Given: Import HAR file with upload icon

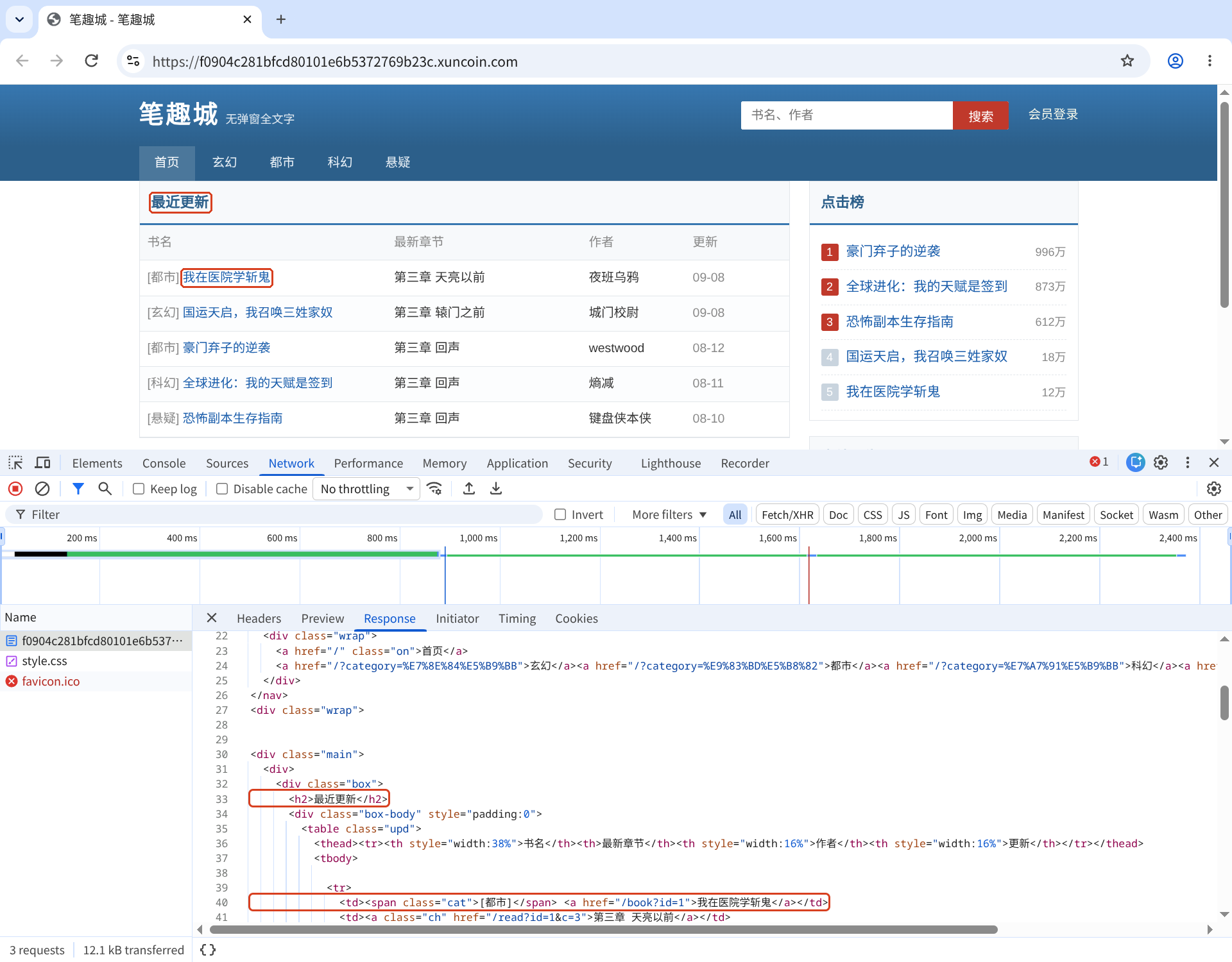Looking at the screenshot, I should [469, 489].
